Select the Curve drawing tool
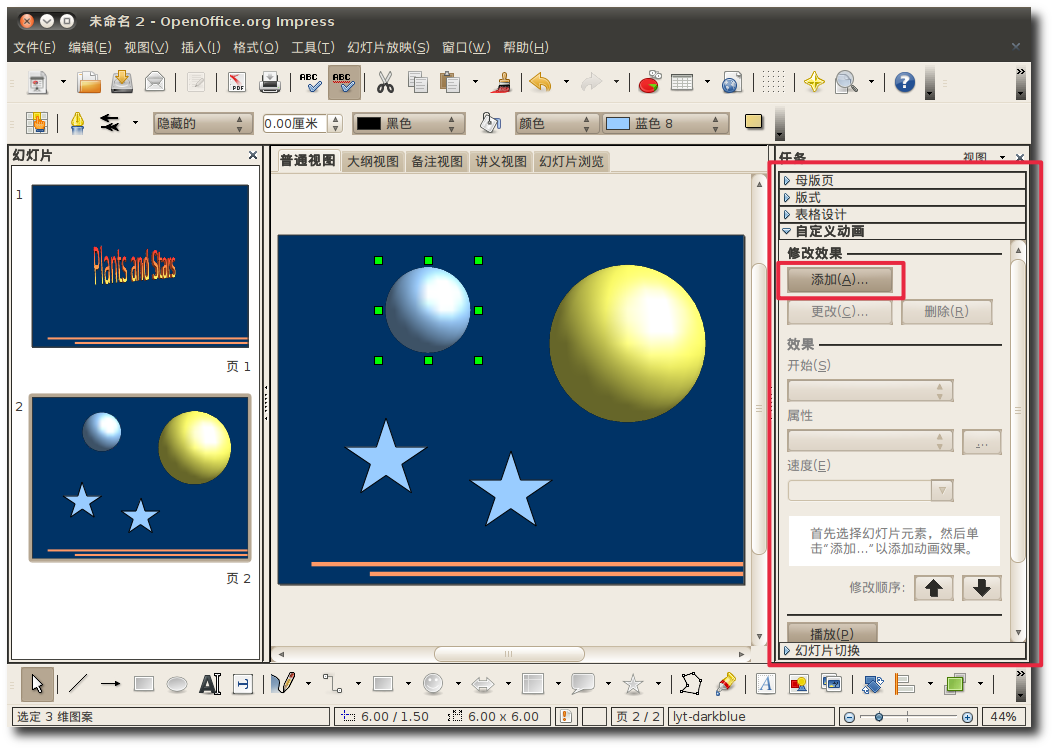1054x750 pixels. (x=283, y=683)
